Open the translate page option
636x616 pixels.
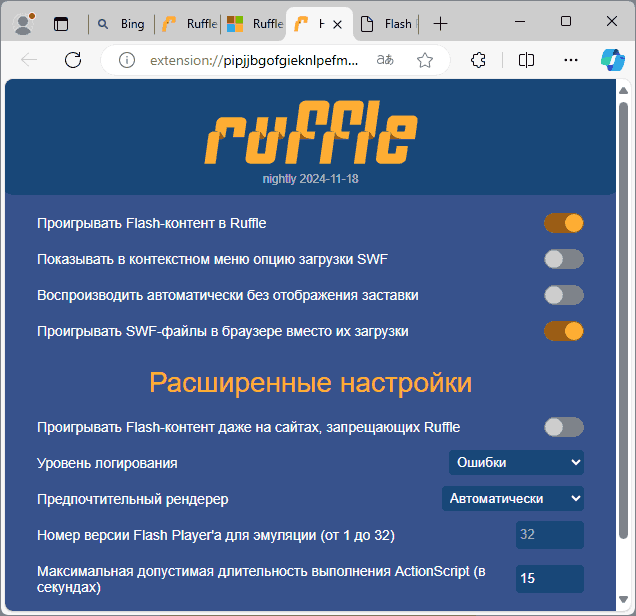coord(385,60)
